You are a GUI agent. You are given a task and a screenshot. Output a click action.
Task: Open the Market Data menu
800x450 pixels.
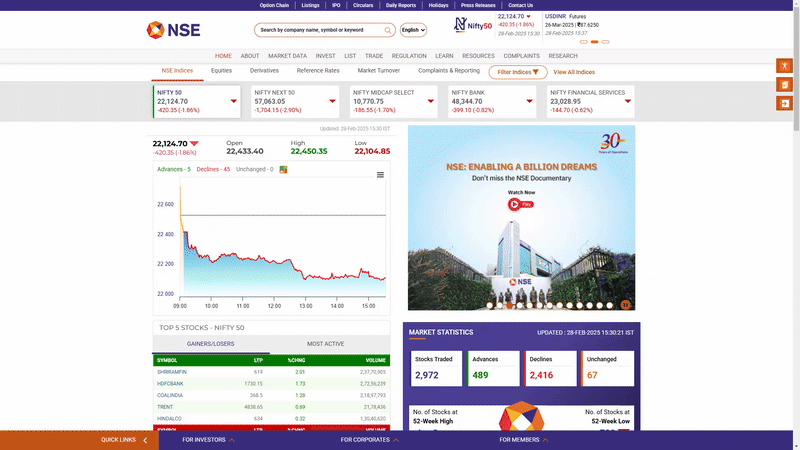coord(287,56)
